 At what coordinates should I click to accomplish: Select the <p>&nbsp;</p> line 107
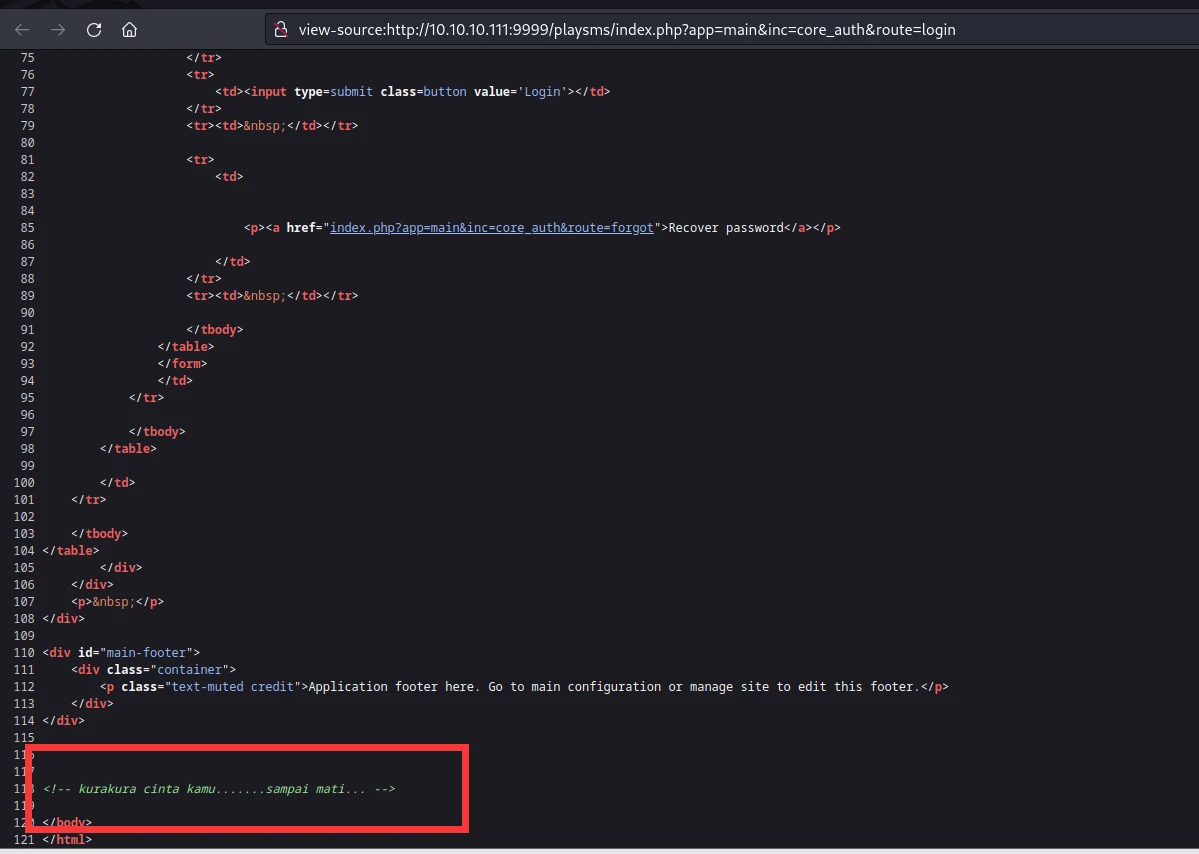pyautogui.click(x=118, y=602)
